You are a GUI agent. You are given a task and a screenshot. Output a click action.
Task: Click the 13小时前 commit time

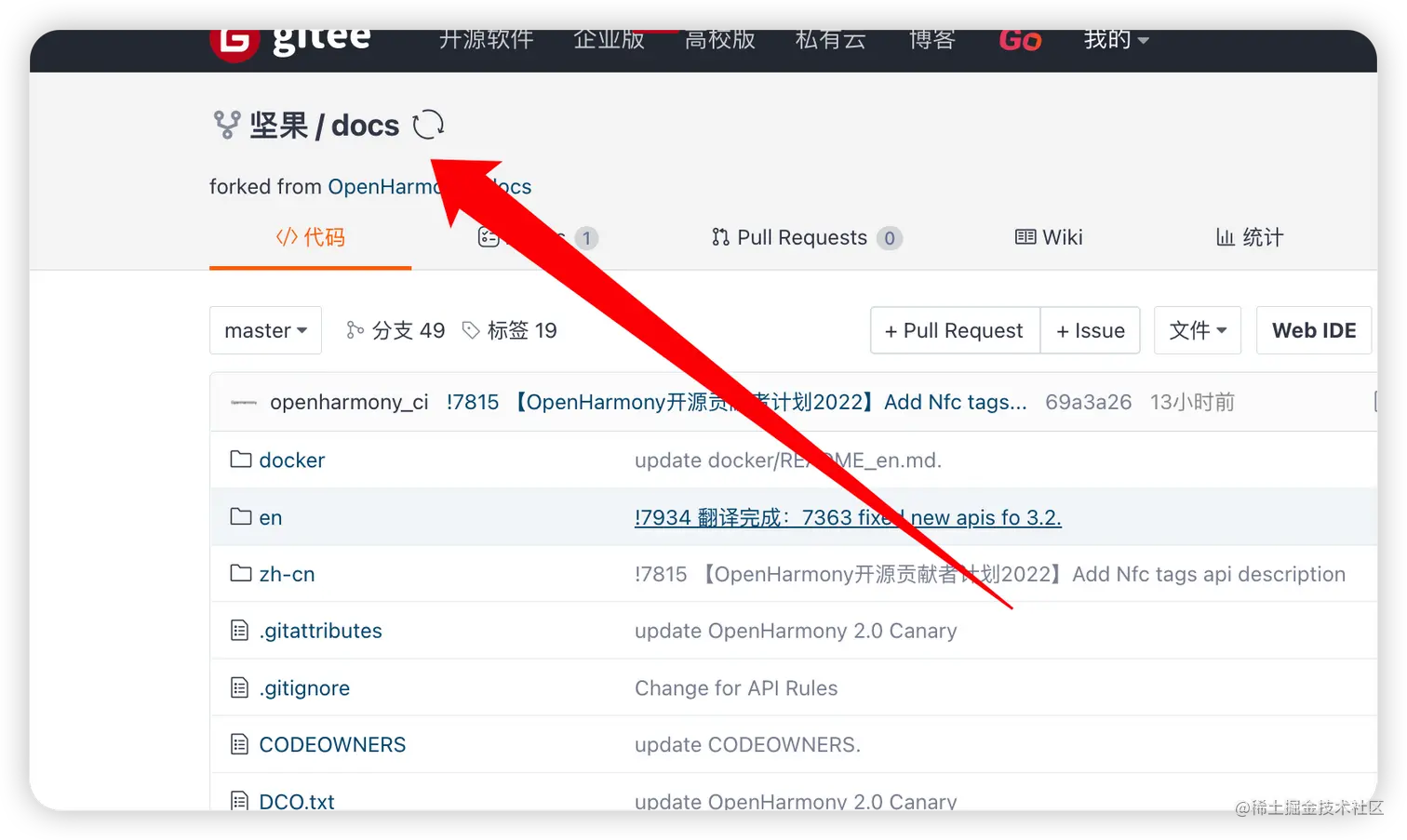pyautogui.click(x=1192, y=402)
